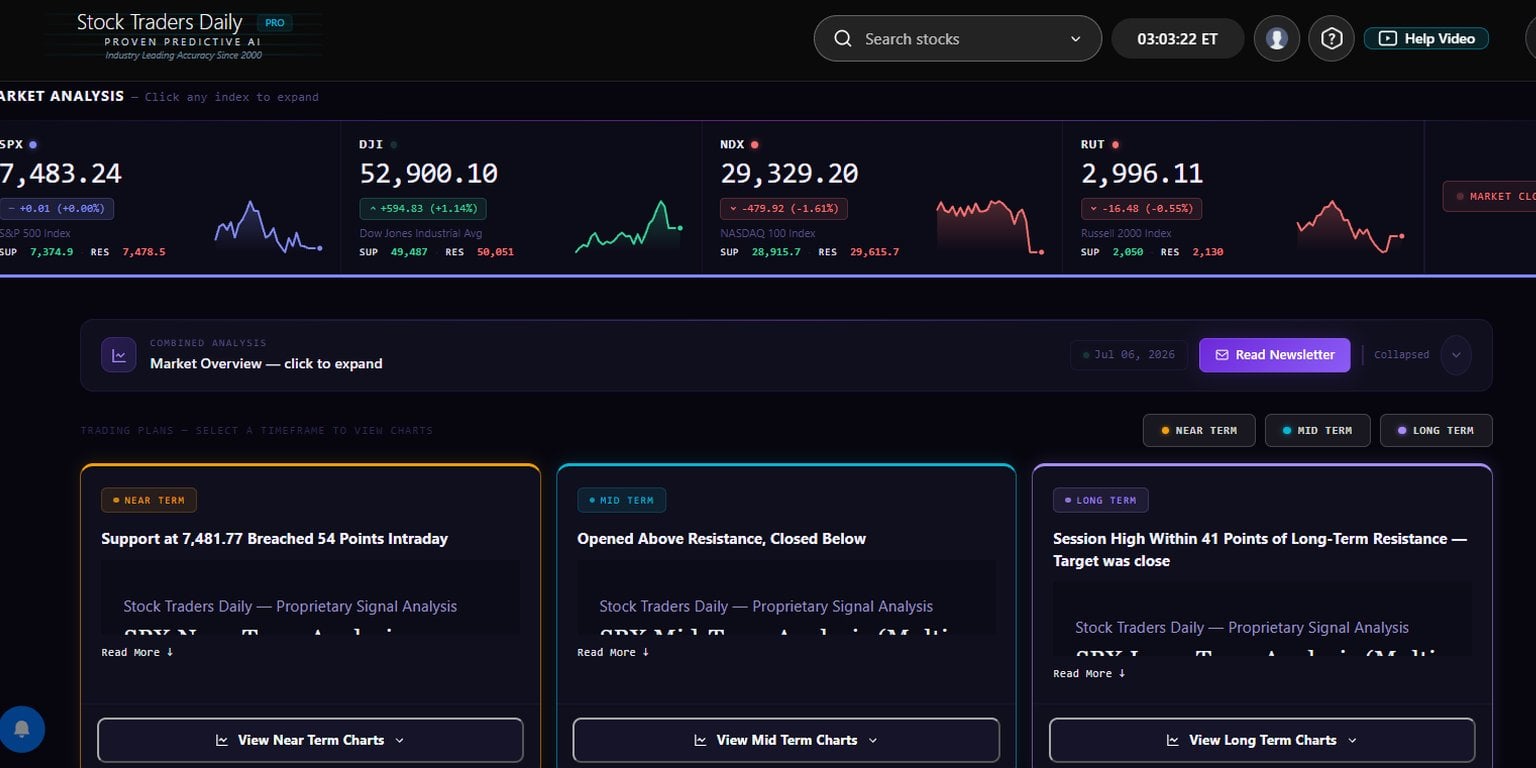This screenshot has height=768, width=1536.
Task: Click headline Opened Above Resistance, Closed Below
Action: tap(721, 539)
